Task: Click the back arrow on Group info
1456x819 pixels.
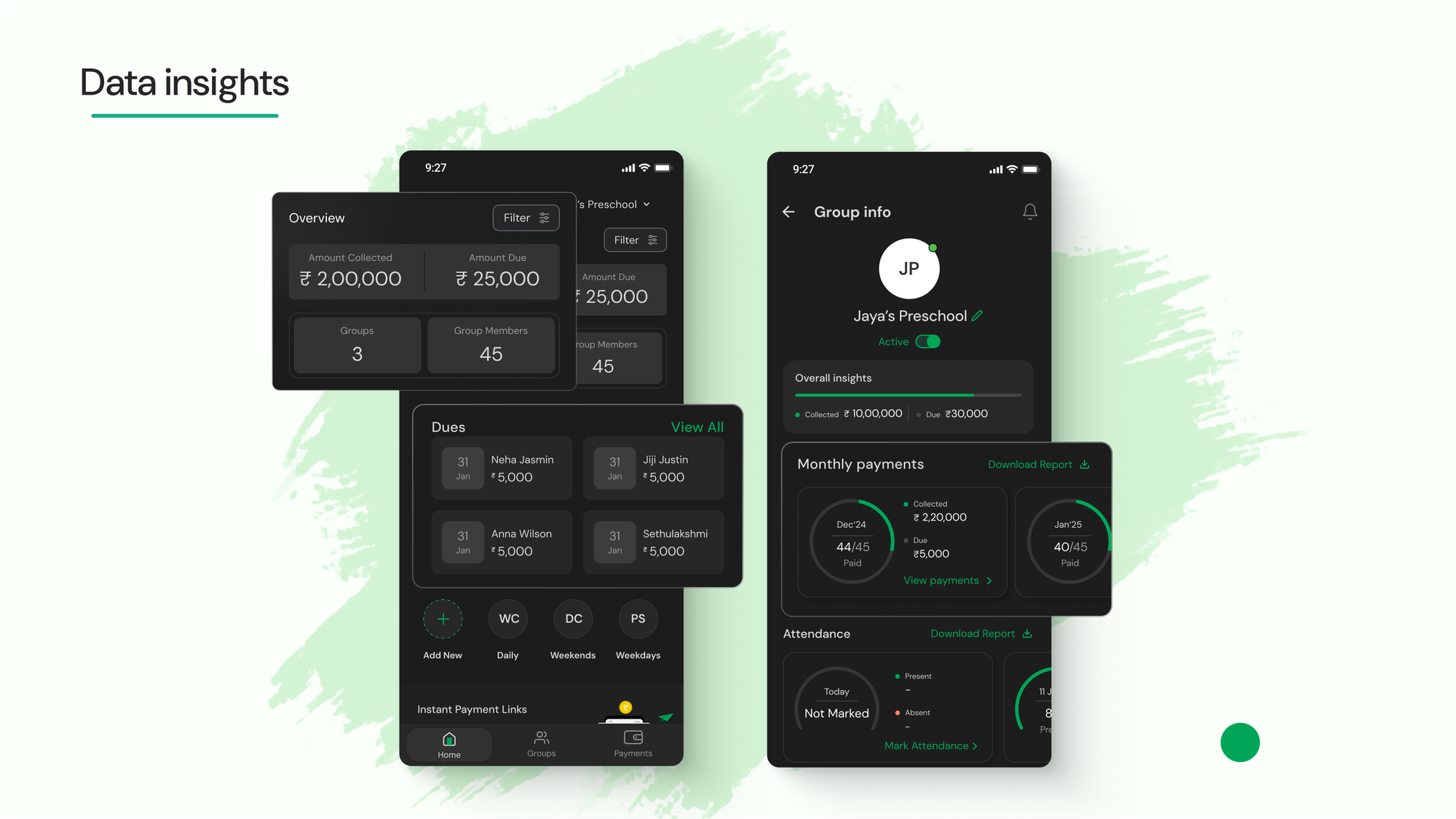Action: 789,211
